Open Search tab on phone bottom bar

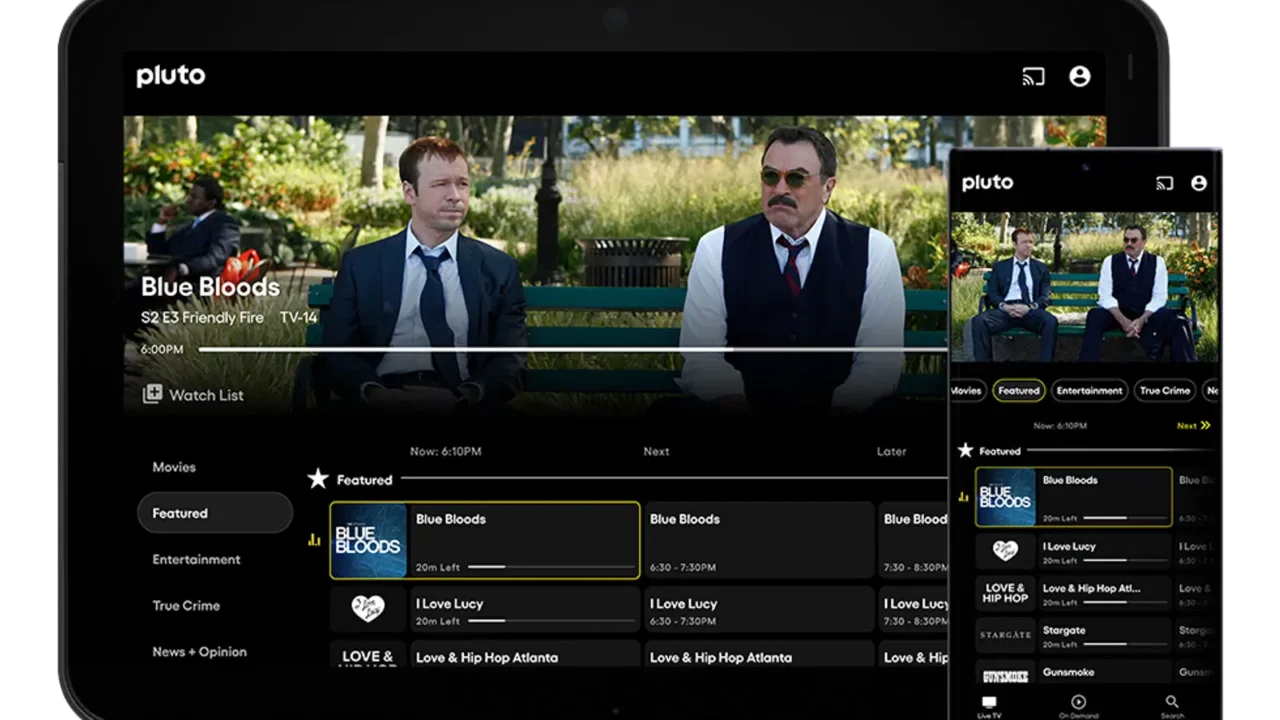[1172, 707]
